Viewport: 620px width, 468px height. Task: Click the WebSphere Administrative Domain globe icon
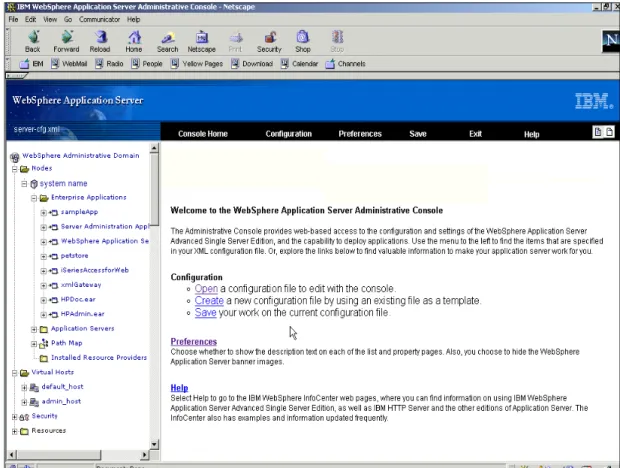pos(15,157)
